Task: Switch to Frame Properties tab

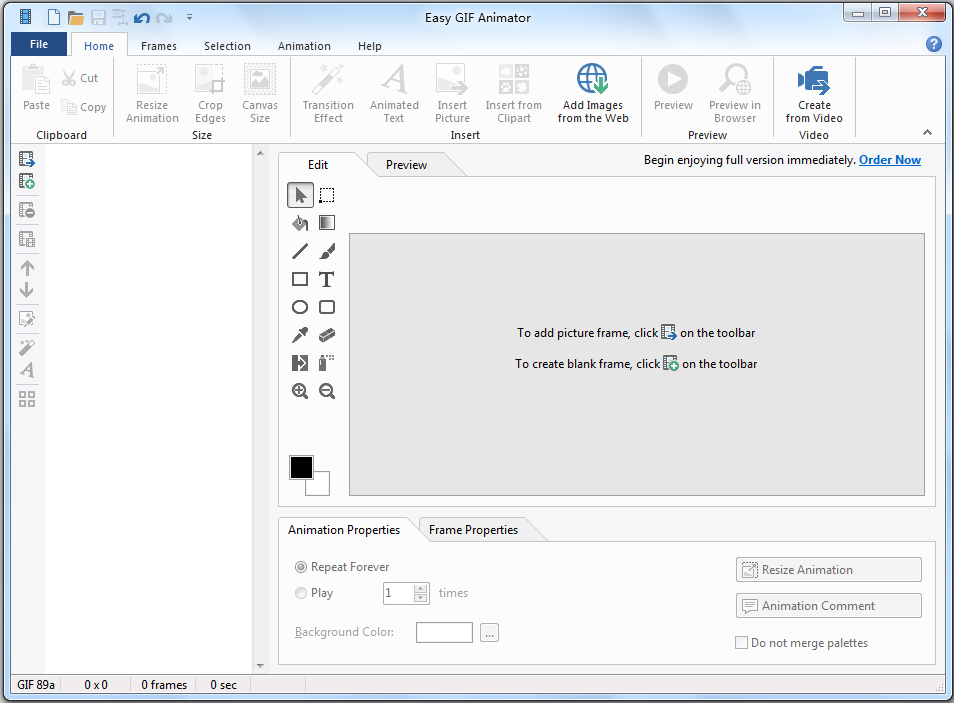Action: [473, 530]
